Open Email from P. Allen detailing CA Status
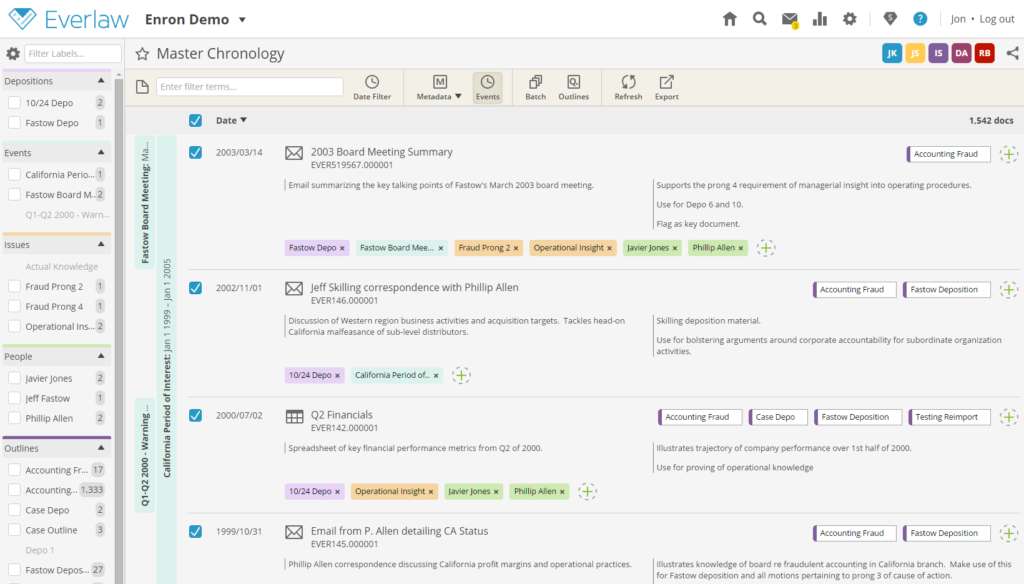 (399, 531)
